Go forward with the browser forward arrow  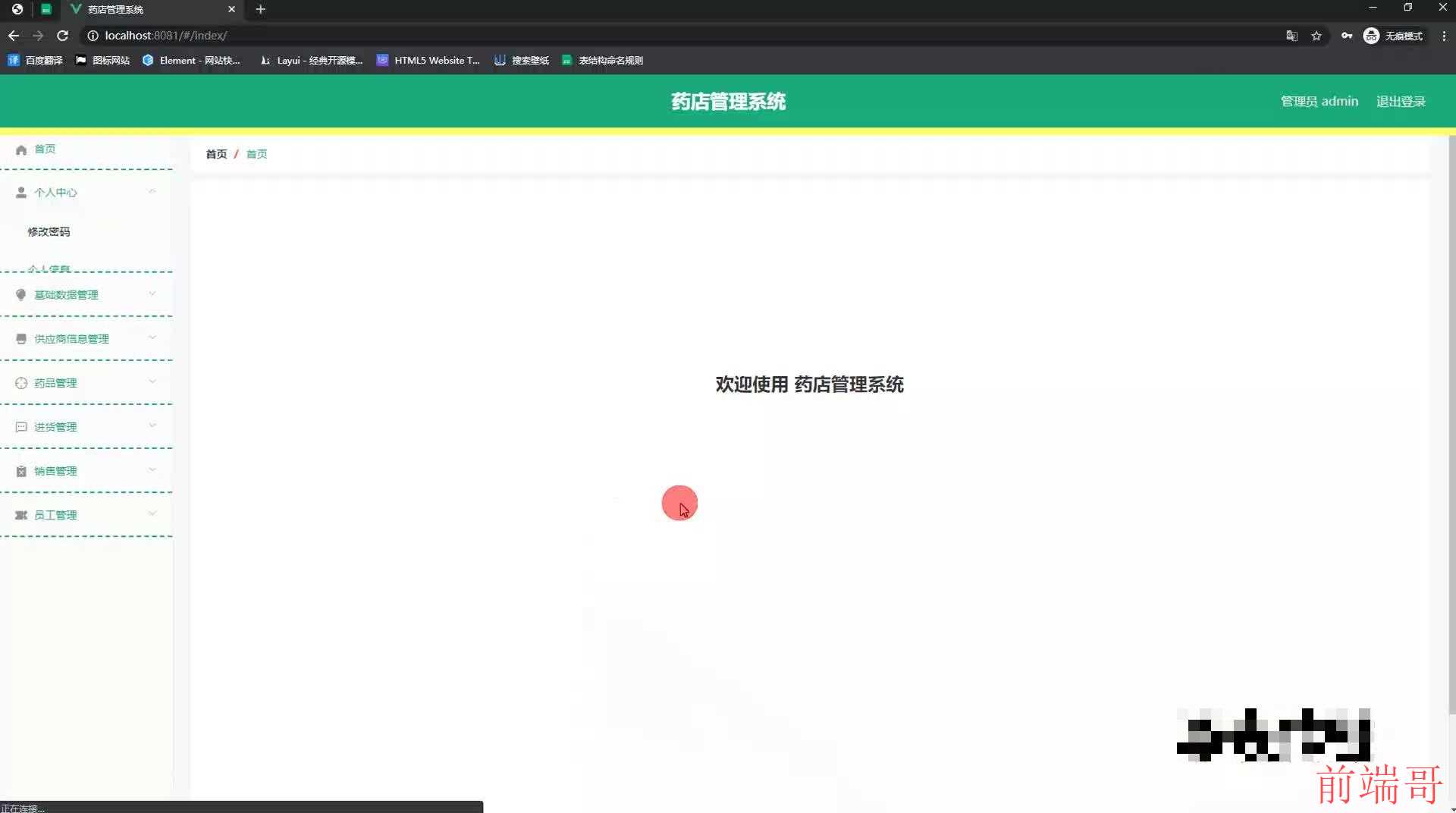[38, 36]
